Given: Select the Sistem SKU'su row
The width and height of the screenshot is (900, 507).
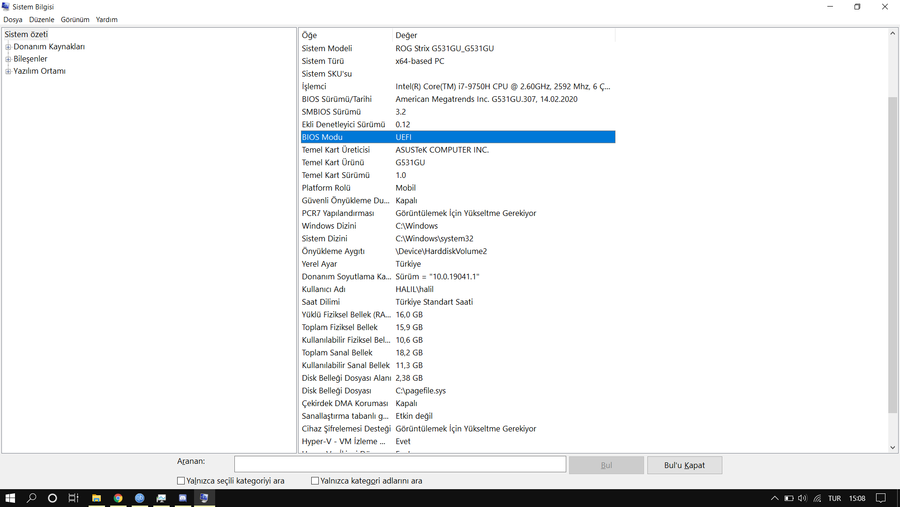Looking at the screenshot, I should tap(457, 73).
